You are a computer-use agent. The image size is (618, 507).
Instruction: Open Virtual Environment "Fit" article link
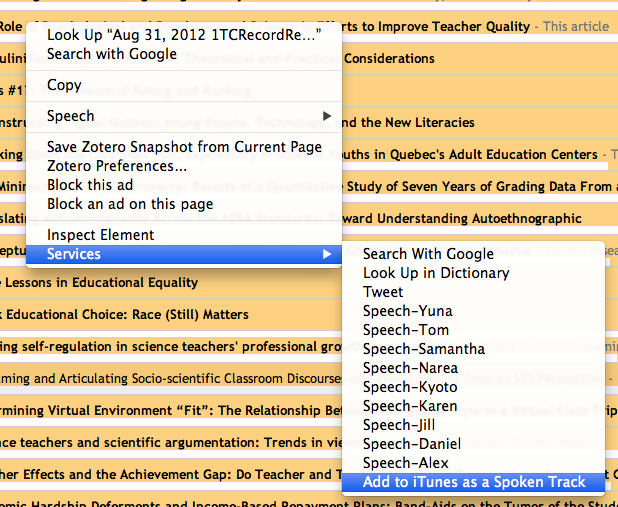(171, 410)
